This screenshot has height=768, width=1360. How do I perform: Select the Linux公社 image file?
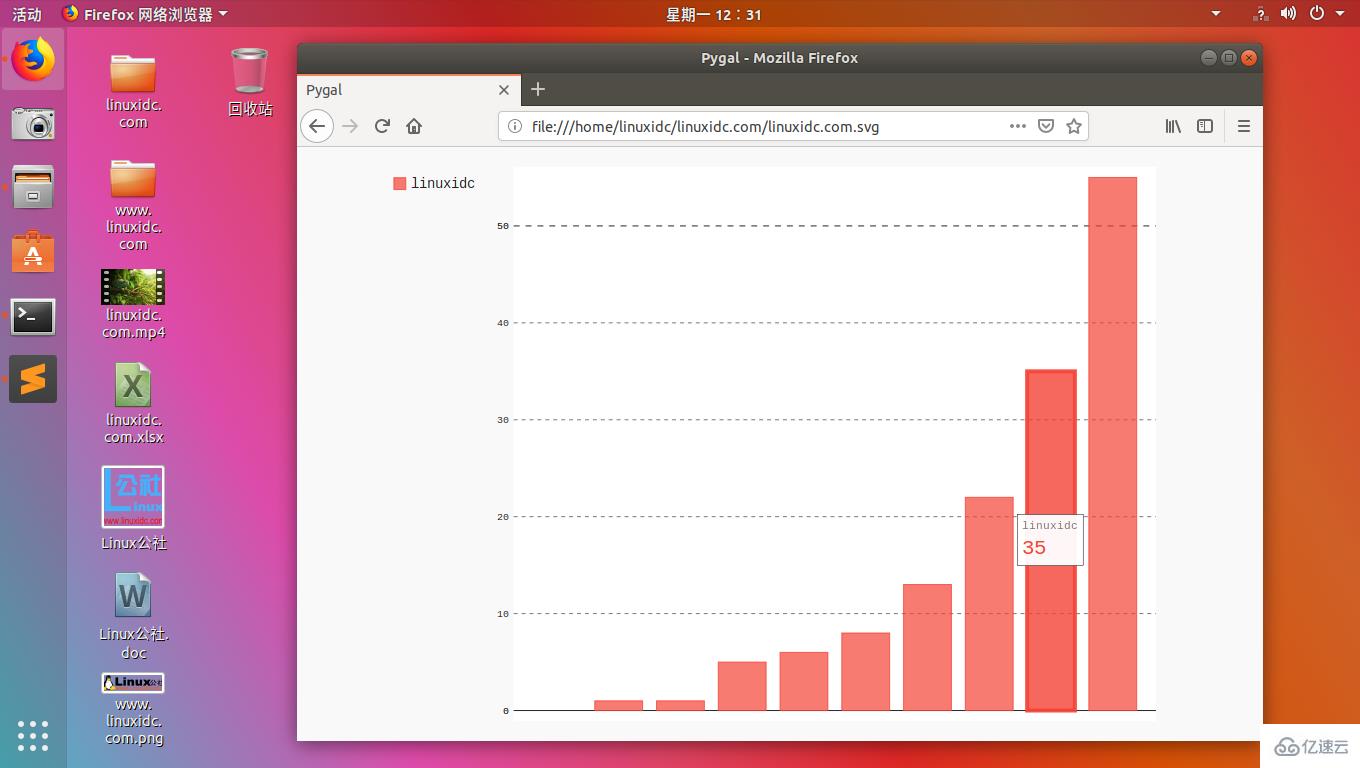click(133, 509)
